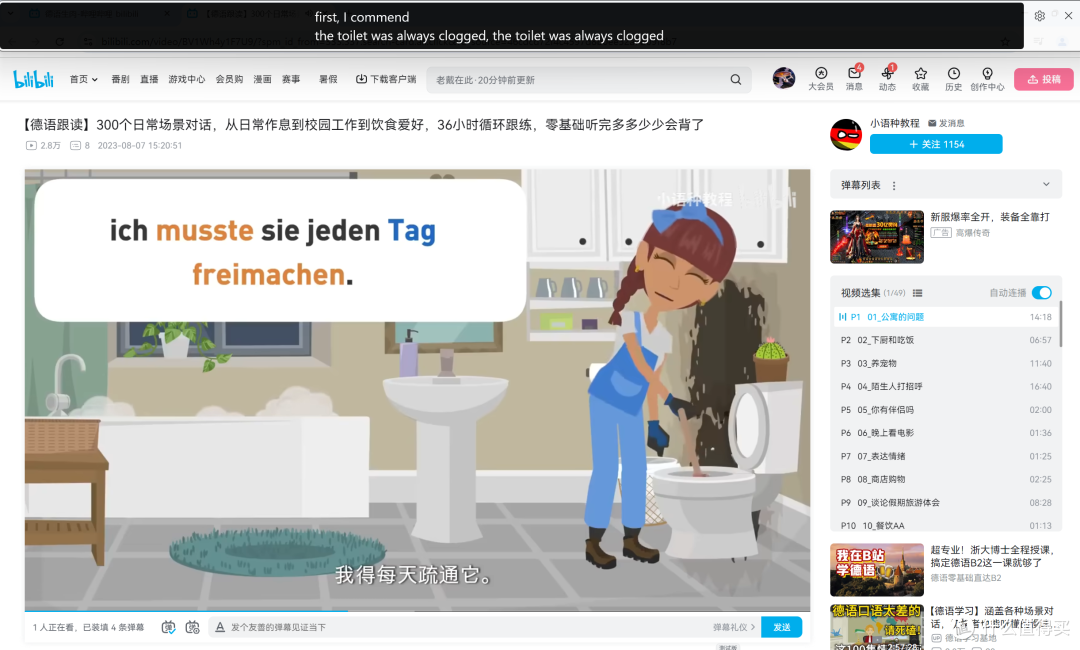Screen dimensions: 1080x650
Task: Open 暑假 navigation item
Action: click(328, 79)
